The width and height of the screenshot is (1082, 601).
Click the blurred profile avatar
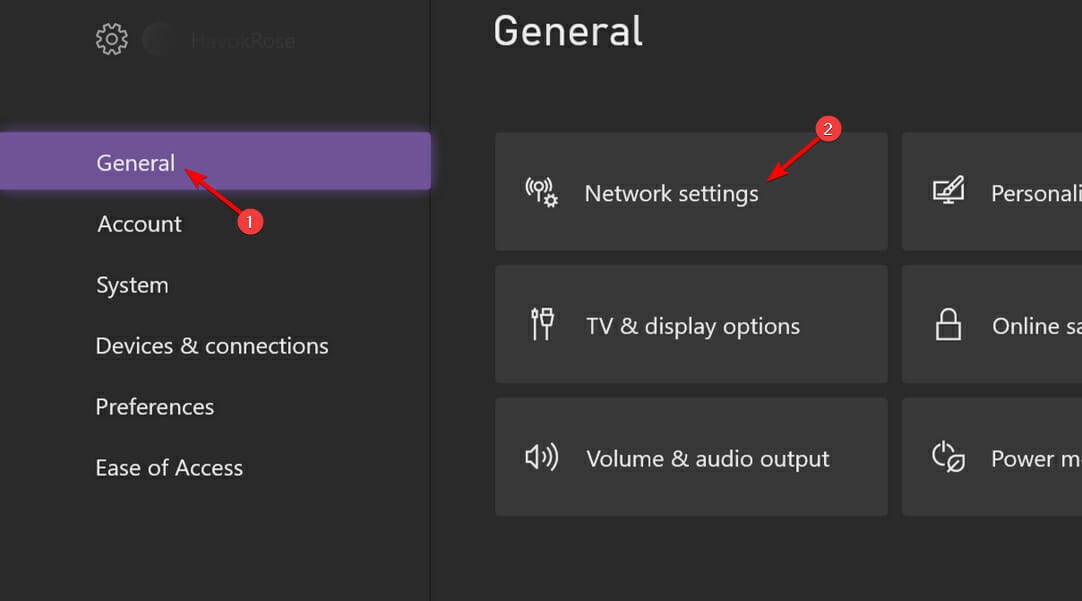tap(159, 39)
